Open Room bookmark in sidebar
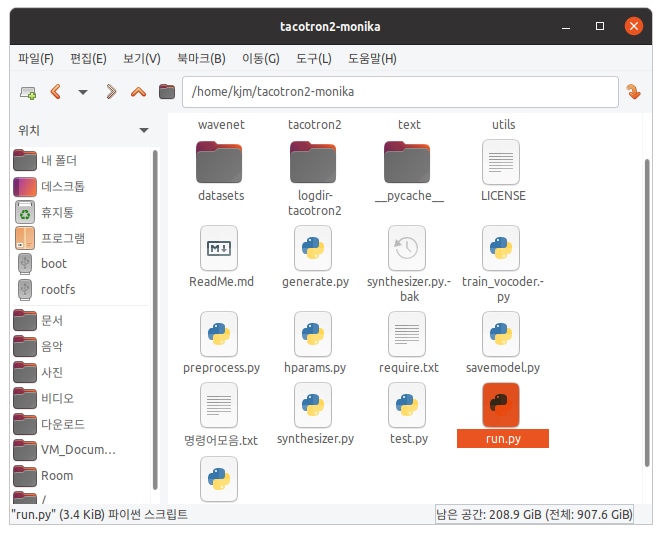The image size is (662, 534). tap(80, 476)
